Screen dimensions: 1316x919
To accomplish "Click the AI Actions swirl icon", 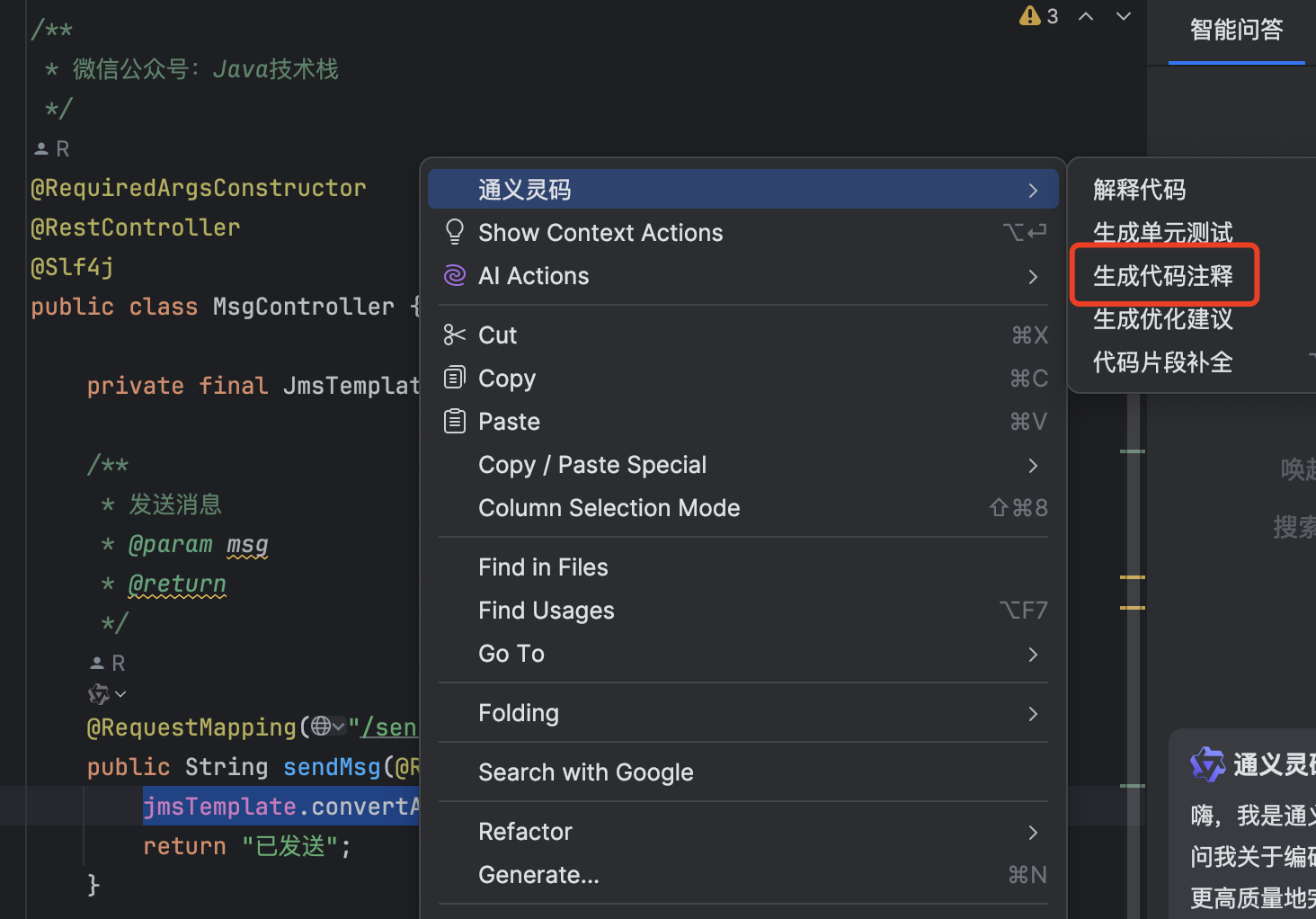I will pos(455,276).
